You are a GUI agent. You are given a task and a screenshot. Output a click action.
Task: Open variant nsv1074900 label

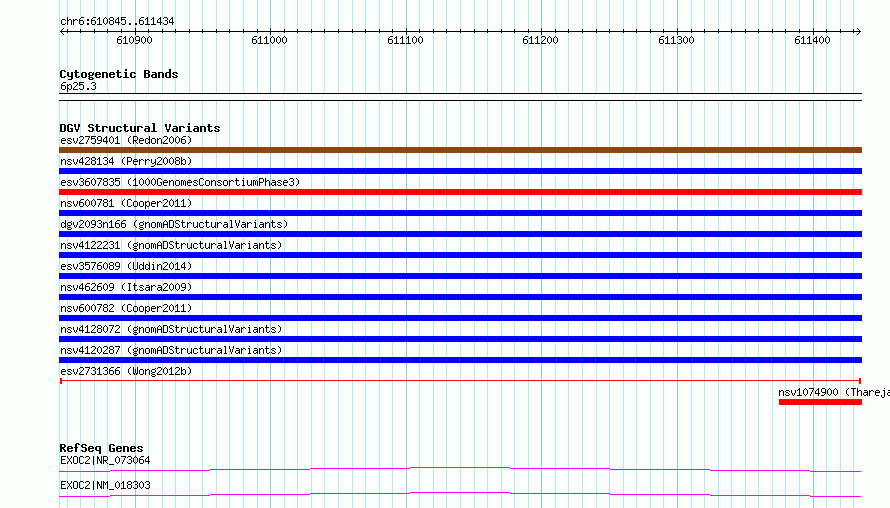click(x=834, y=392)
